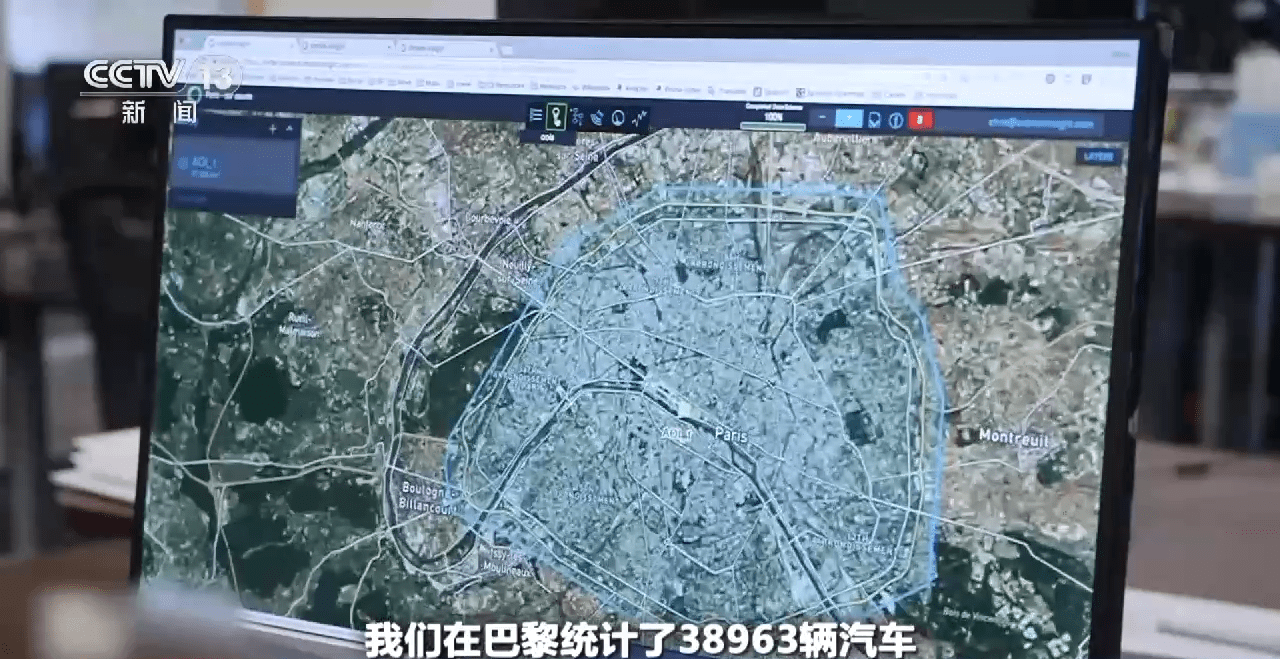Click the Nanterre label on the map
The height and width of the screenshot is (659, 1280).
pyautogui.click(x=366, y=226)
